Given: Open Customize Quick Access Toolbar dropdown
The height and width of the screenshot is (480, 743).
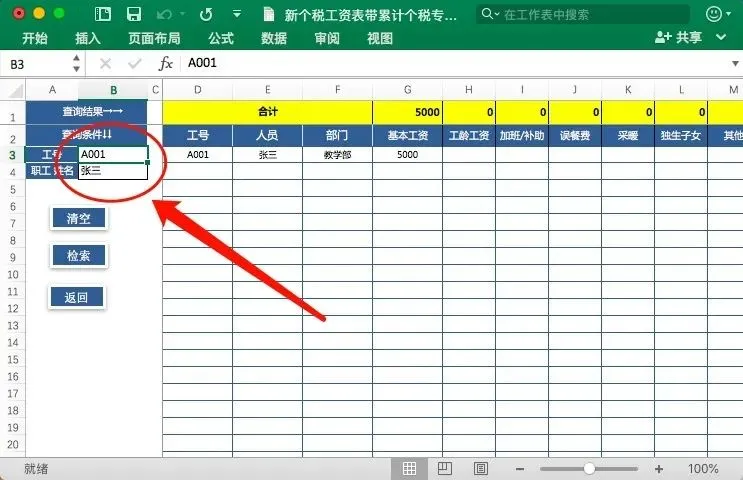Looking at the screenshot, I should (x=236, y=14).
